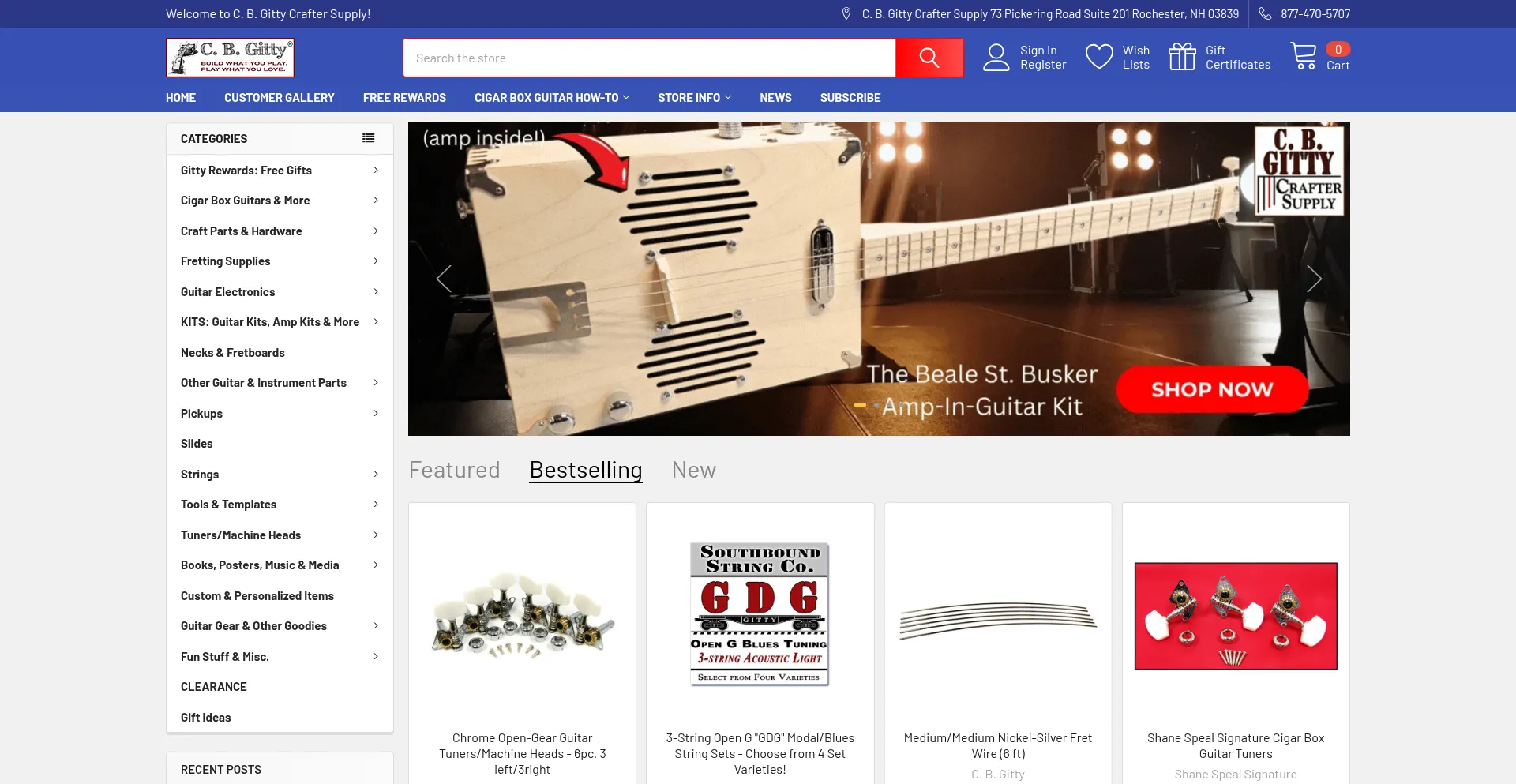Switch to the Featured products tab
Viewport: 1516px width, 784px height.
pos(454,470)
